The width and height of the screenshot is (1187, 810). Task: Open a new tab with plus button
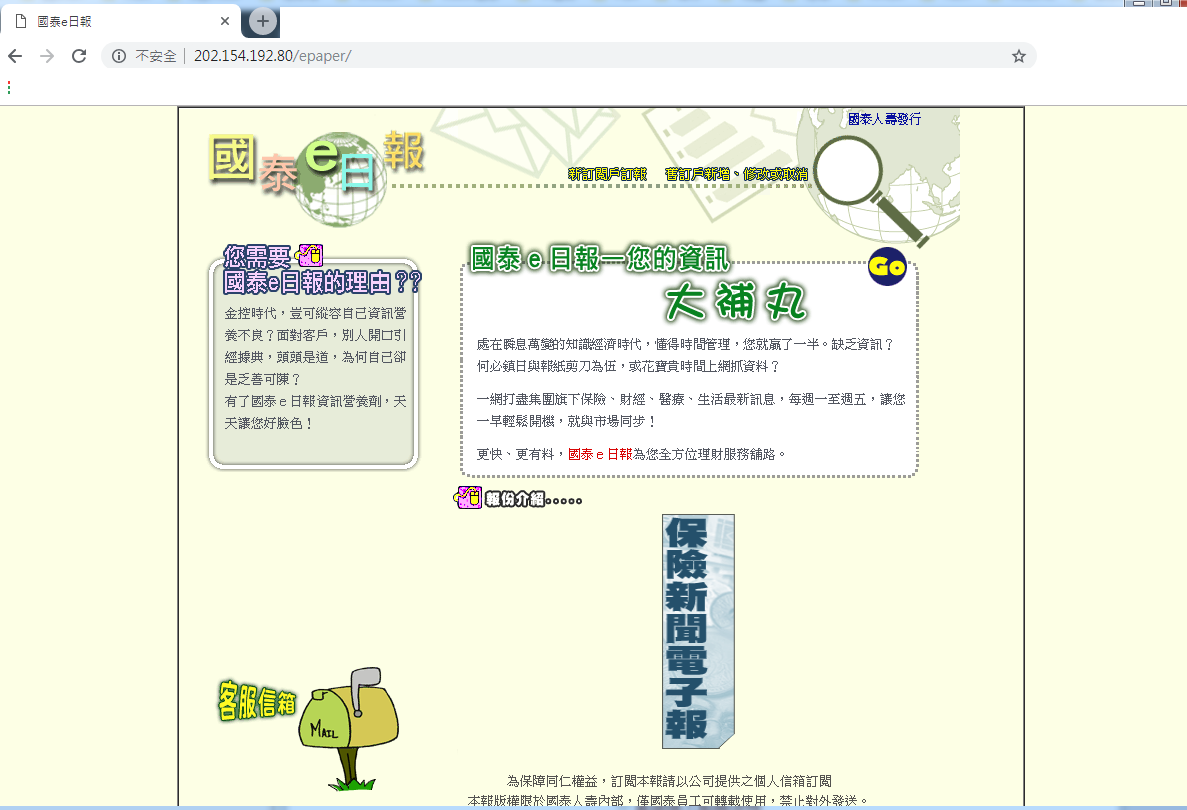tap(263, 21)
